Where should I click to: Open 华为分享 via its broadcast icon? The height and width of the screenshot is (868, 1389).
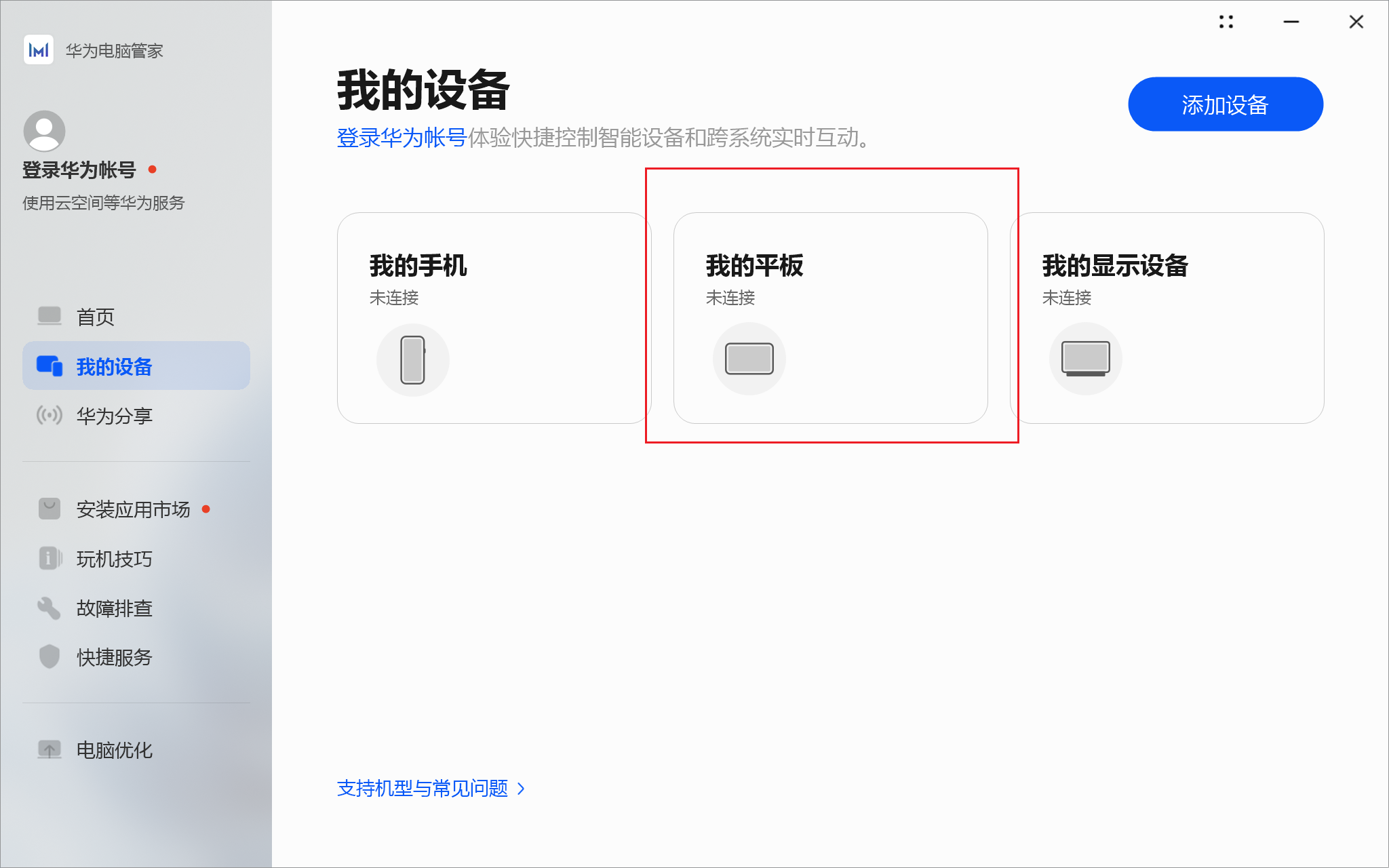tap(48, 415)
